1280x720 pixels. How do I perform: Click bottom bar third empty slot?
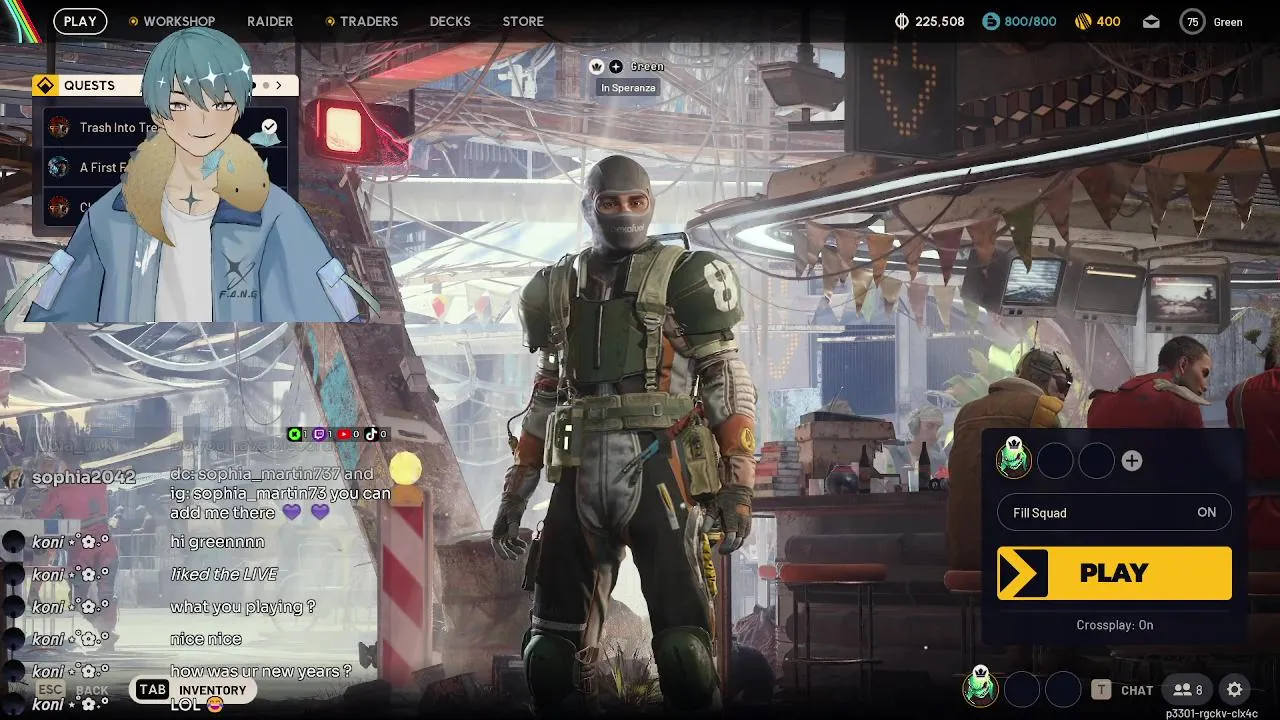point(1062,689)
